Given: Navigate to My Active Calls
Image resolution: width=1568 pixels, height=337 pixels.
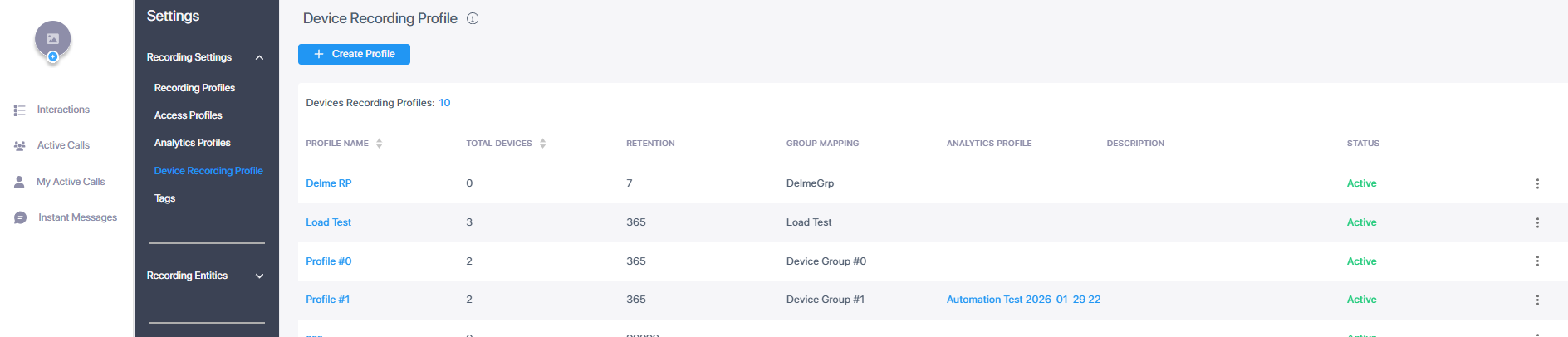Looking at the screenshot, I should [71, 182].
